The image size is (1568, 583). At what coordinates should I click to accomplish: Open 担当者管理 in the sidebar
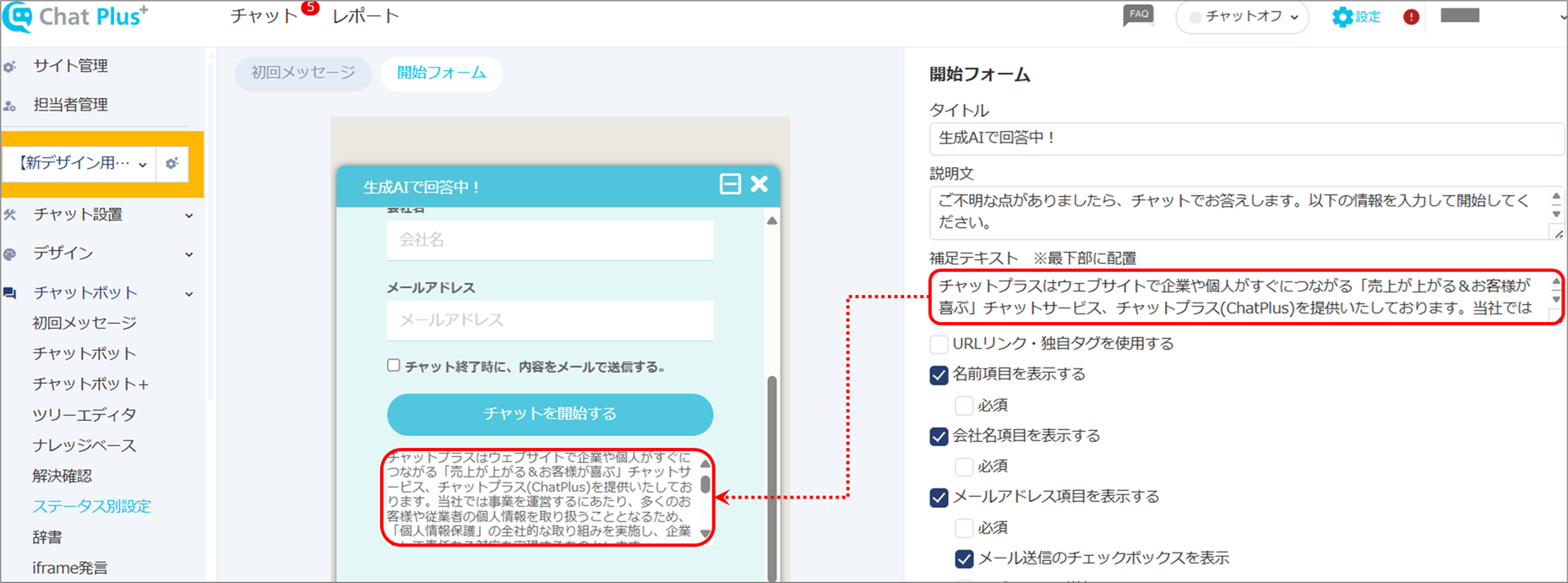coord(71,105)
